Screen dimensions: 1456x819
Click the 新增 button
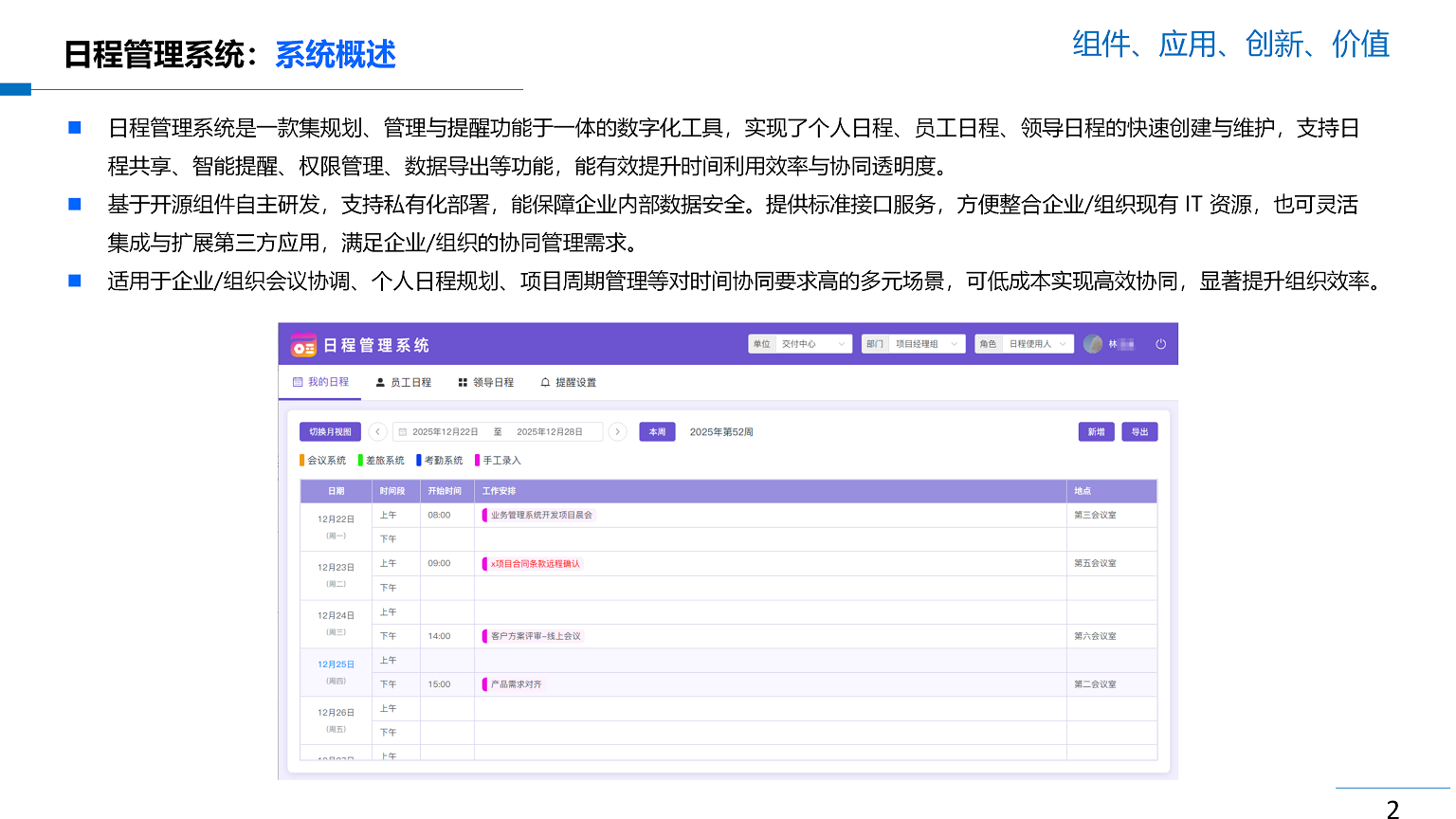[1096, 432]
